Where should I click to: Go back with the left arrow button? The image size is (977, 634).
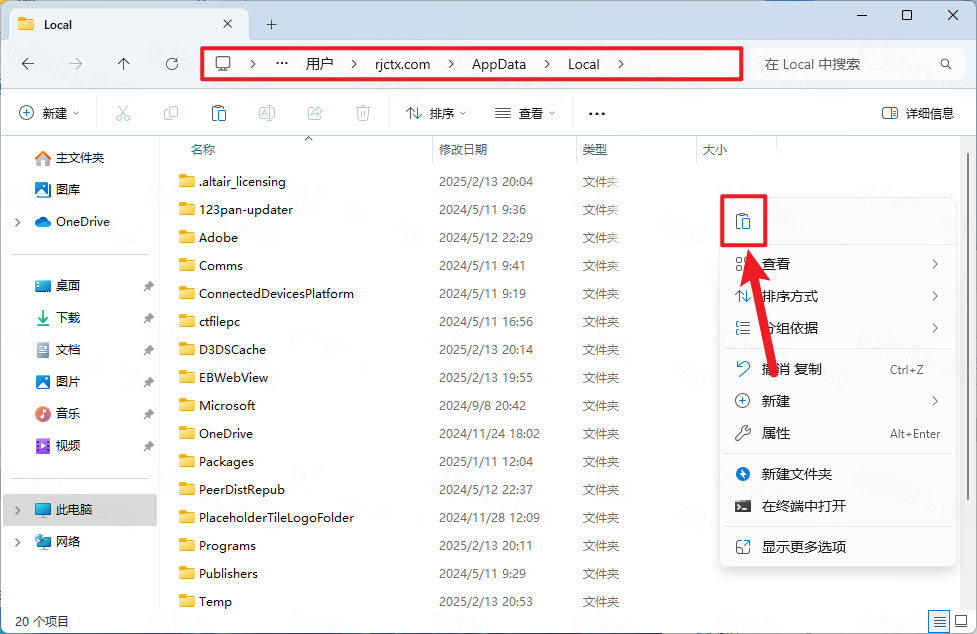pos(28,64)
